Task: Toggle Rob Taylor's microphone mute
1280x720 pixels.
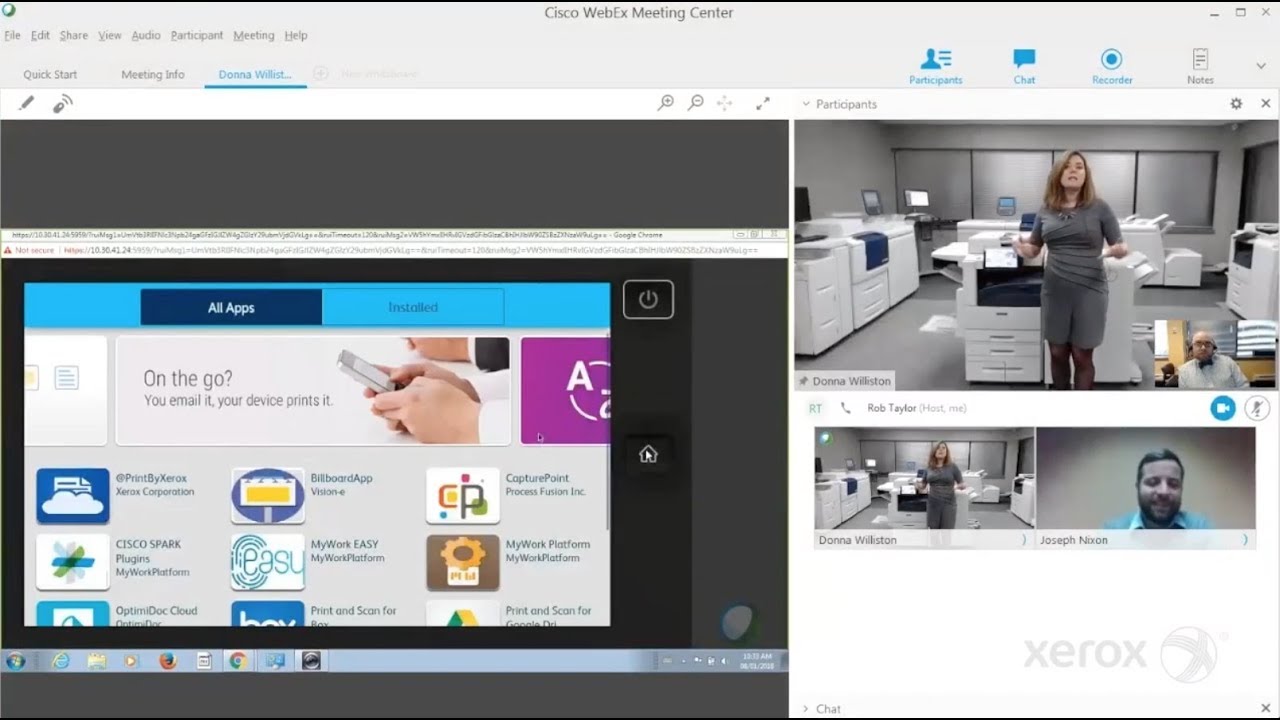Action: [1256, 408]
